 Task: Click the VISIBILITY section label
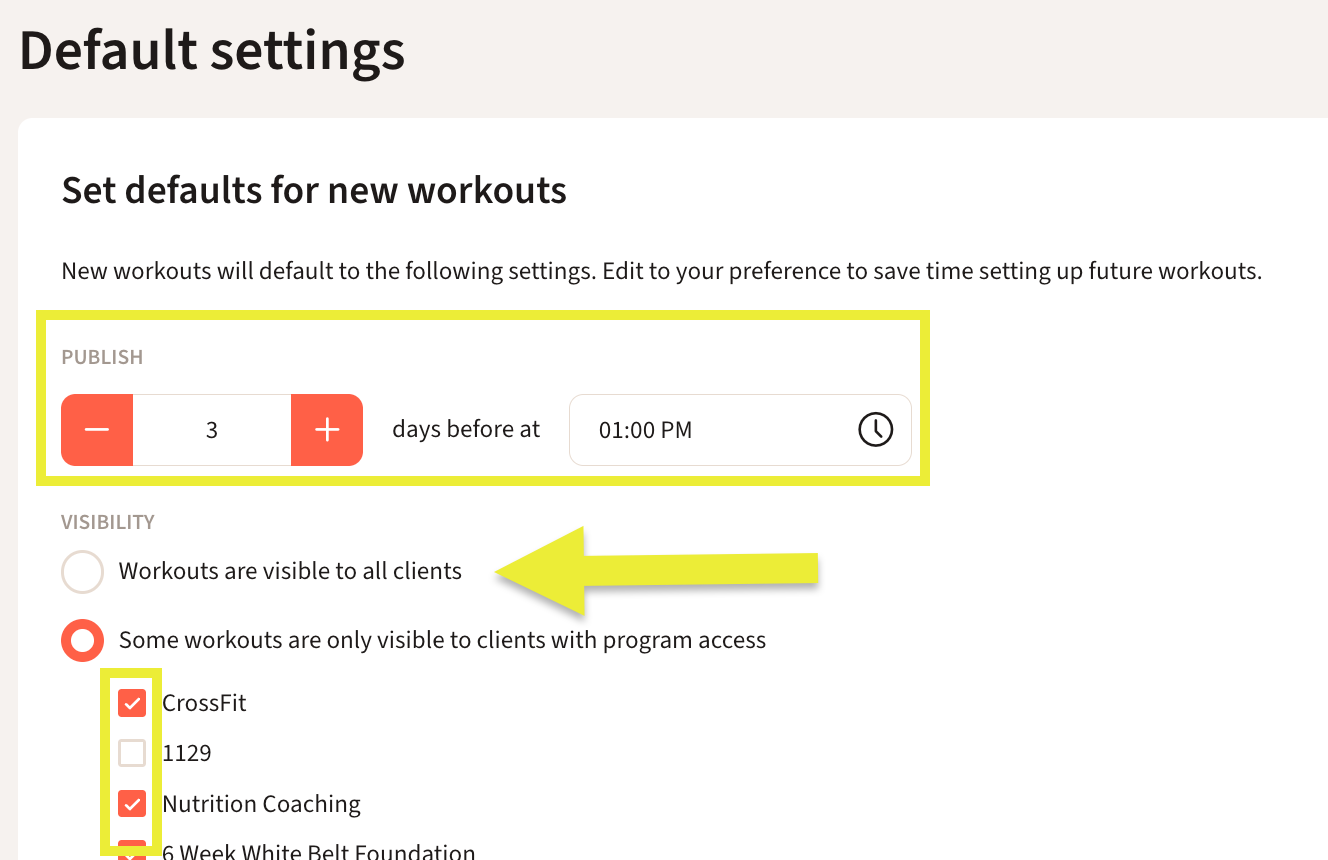click(x=108, y=522)
